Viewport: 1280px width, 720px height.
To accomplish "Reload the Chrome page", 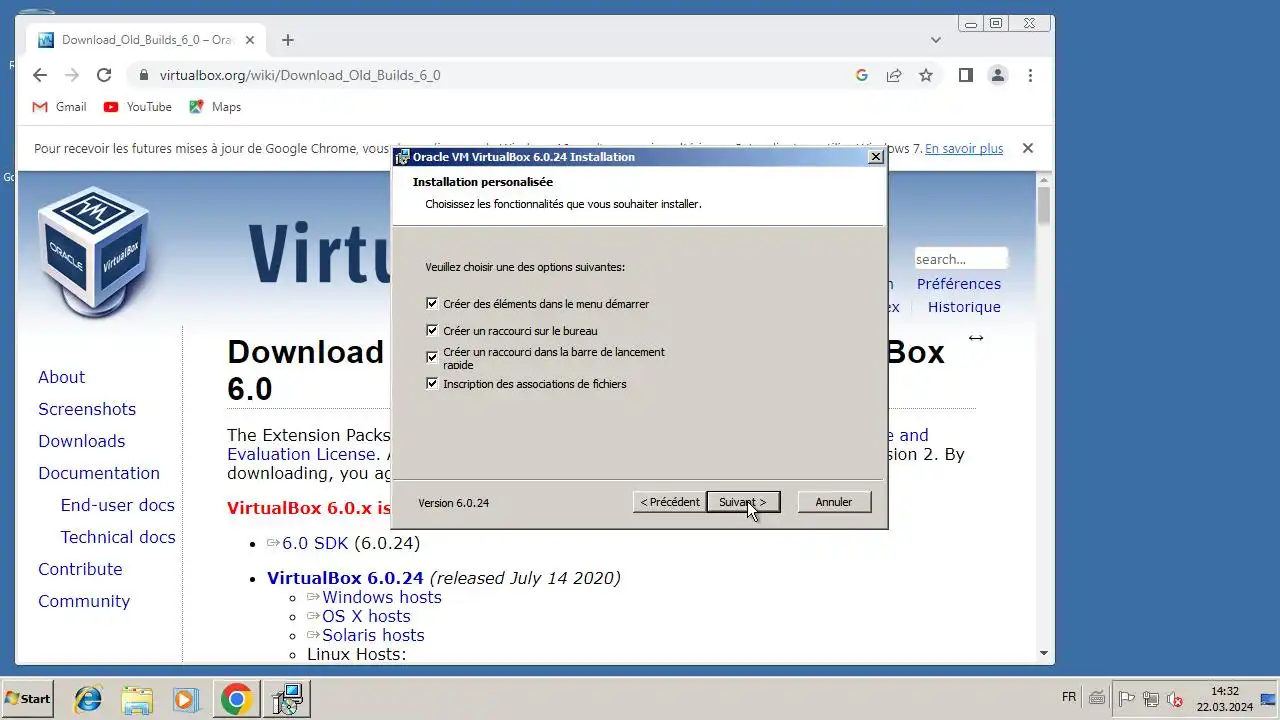I will (104, 75).
